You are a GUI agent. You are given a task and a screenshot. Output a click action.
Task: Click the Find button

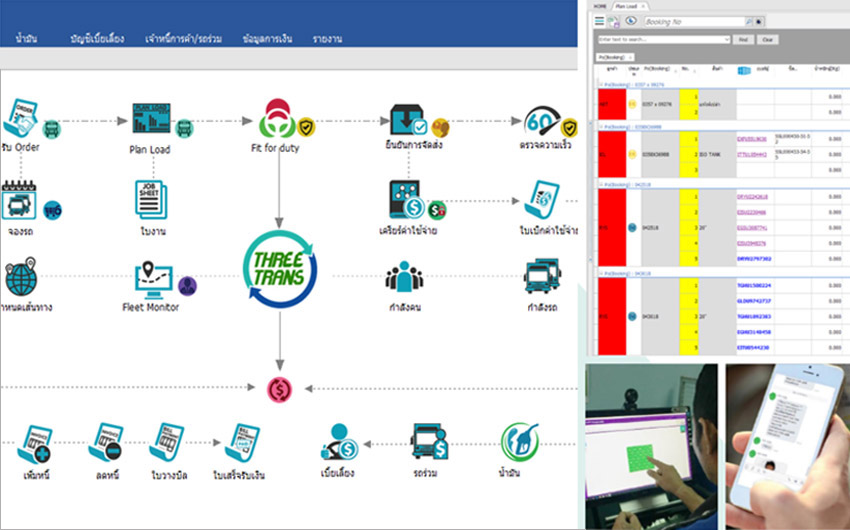(x=743, y=40)
